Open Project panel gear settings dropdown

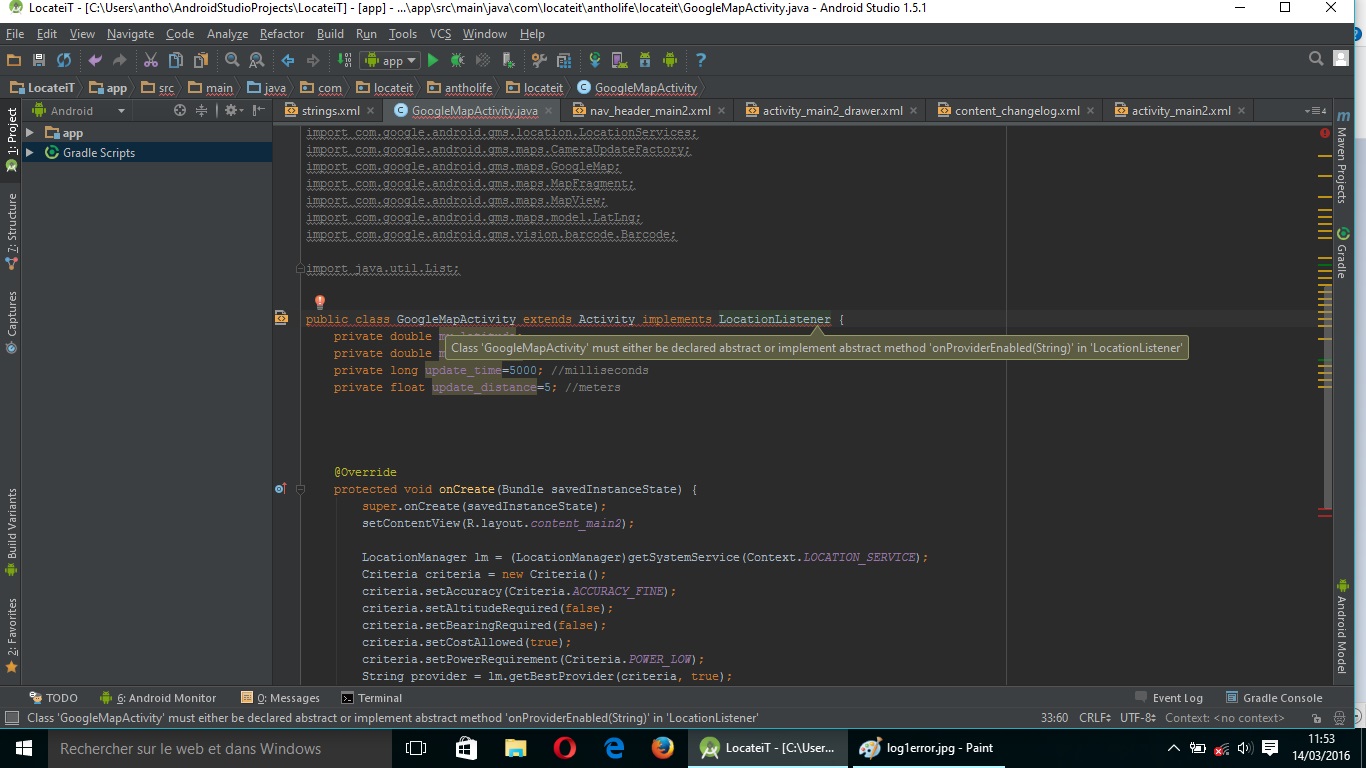[x=233, y=111]
